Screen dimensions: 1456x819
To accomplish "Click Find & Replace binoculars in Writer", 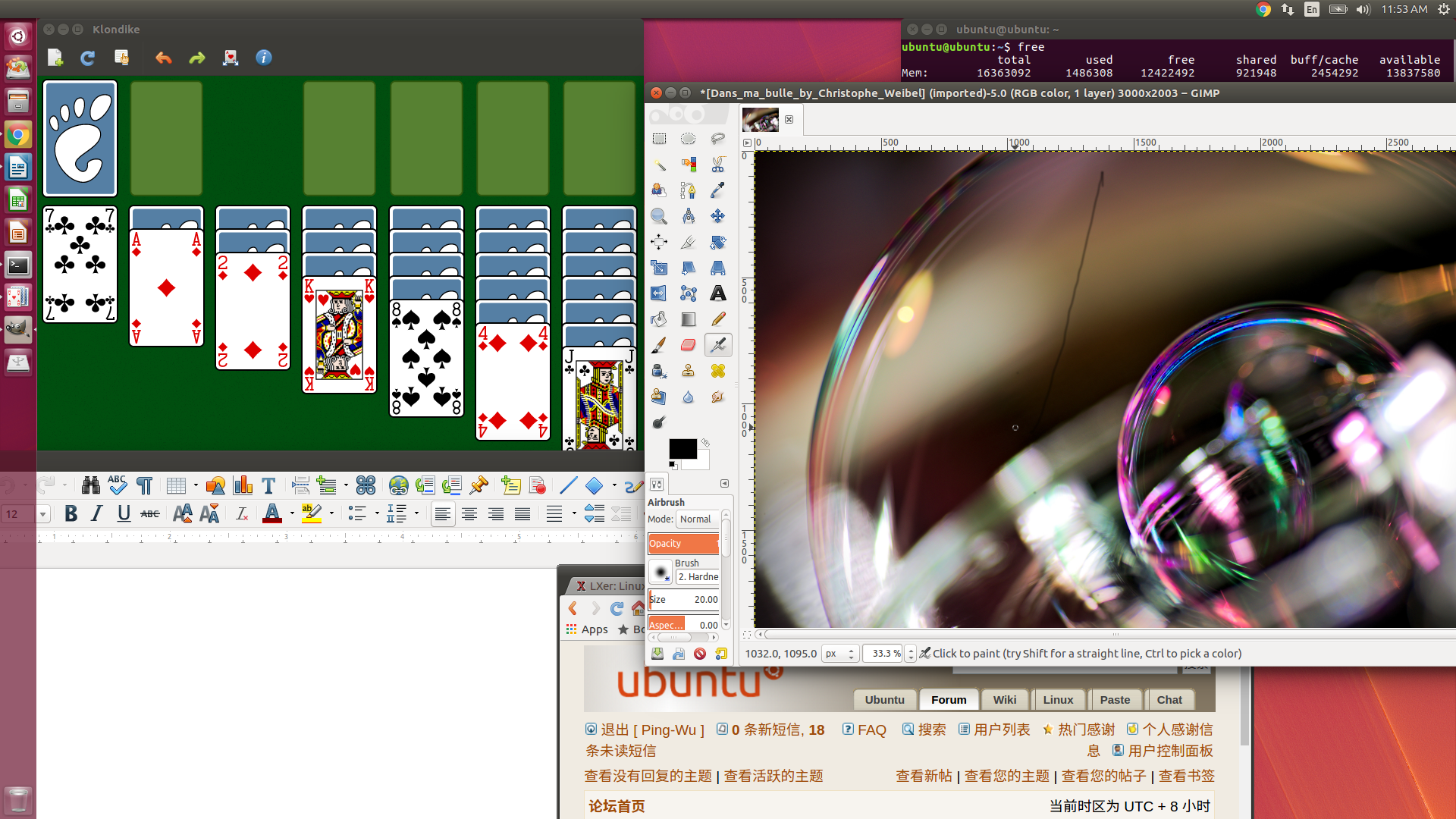I will coord(91,485).
